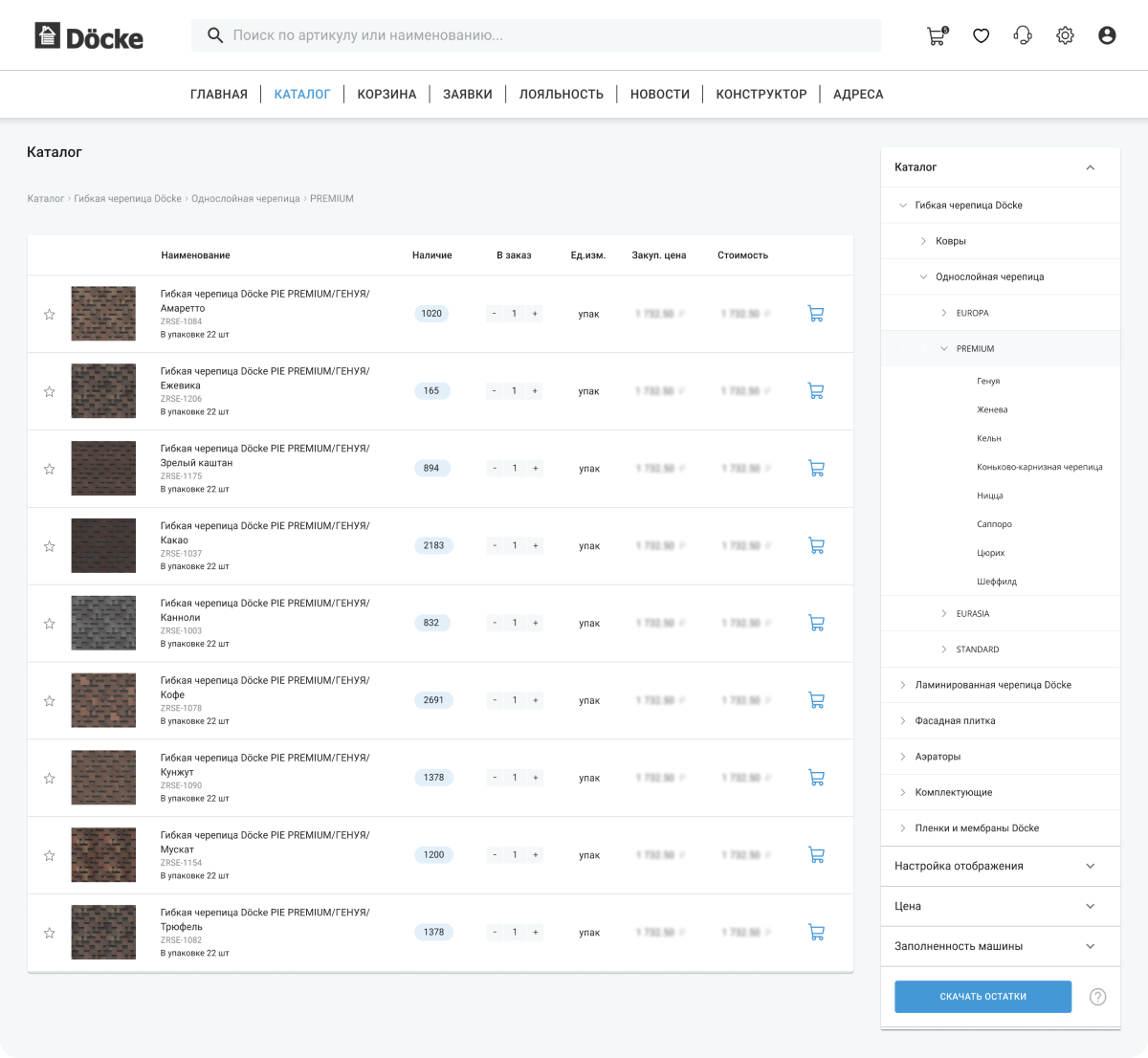The image size is (1148, 1058).
Task: Add Трюфель tile to cart
Action: pos(816,932)
